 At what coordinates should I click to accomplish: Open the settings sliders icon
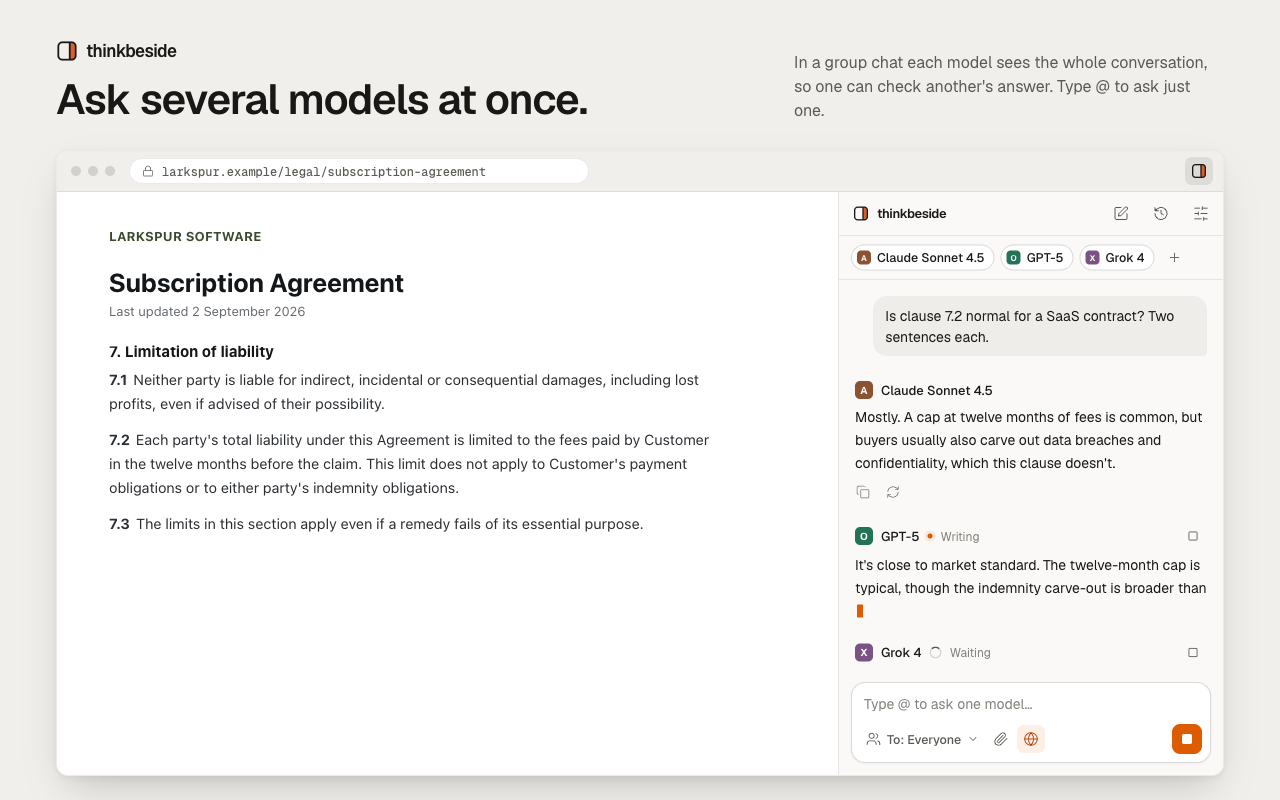click(1201, 213)
